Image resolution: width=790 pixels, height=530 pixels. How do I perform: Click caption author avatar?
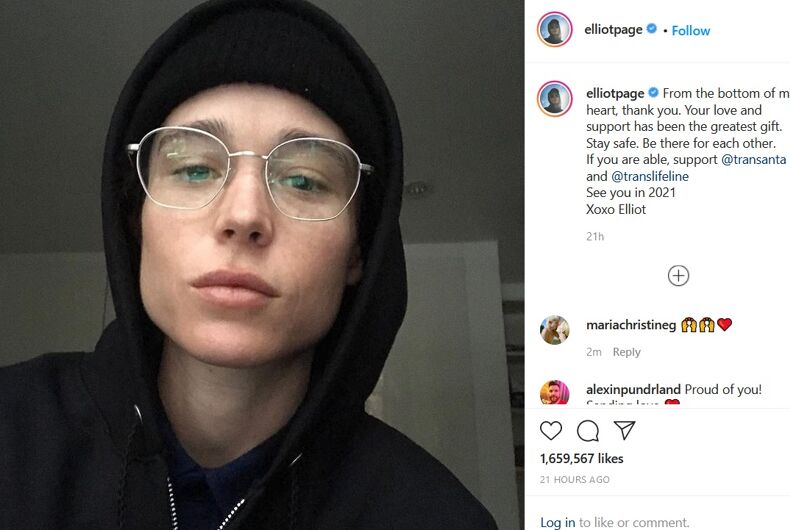pyautogui.click(x=554, y=98)
